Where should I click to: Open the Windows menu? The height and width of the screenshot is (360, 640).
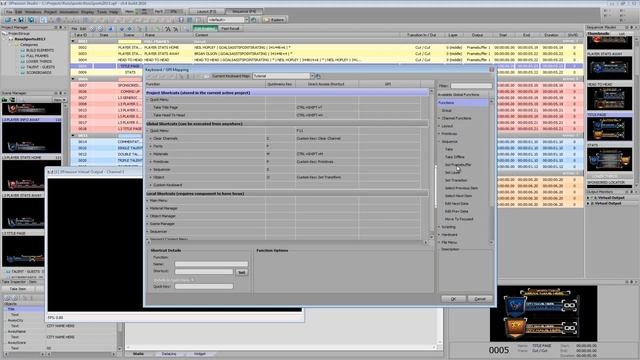click(33, 12)
